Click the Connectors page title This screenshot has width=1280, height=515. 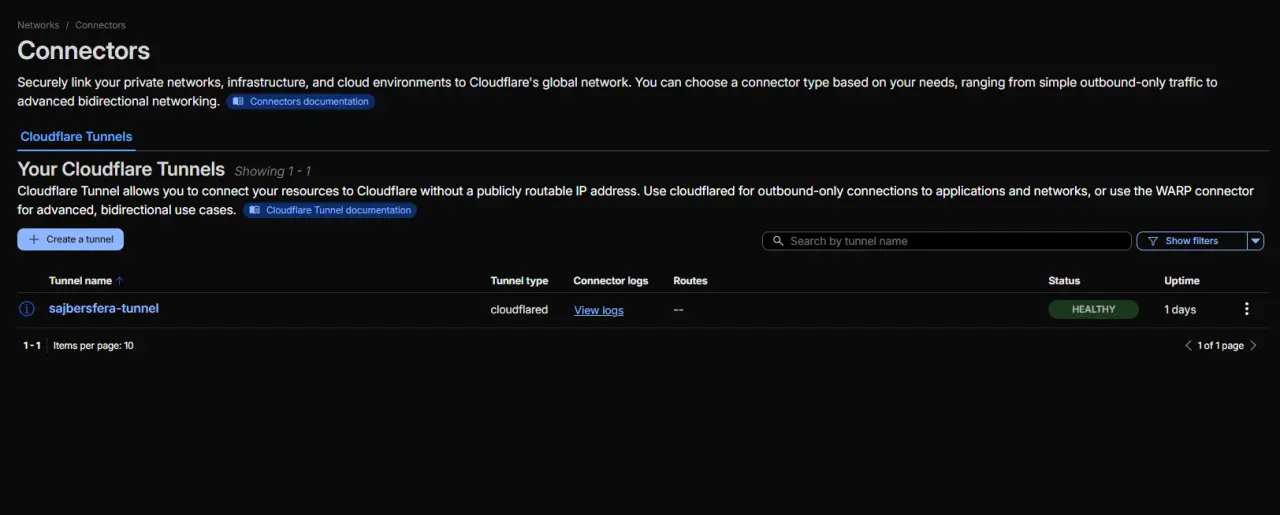(x=84, y=50)
